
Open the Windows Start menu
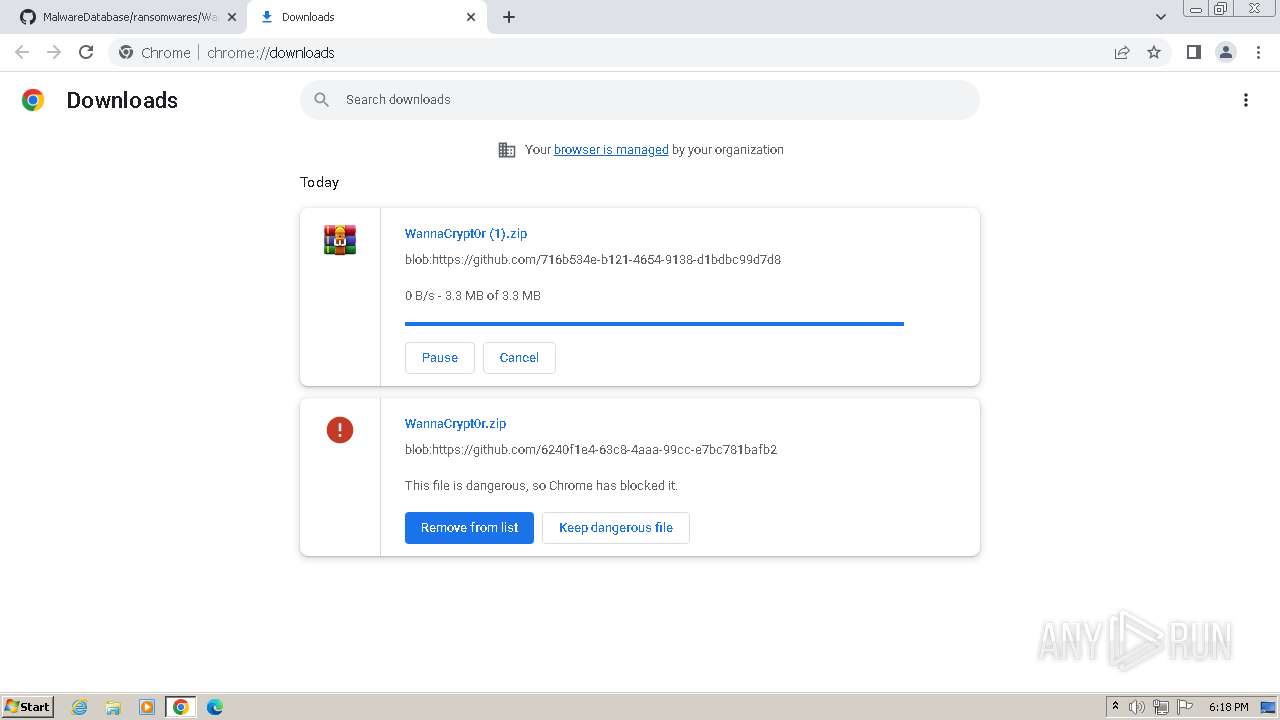pyautogui.click(x=28, y=707)
